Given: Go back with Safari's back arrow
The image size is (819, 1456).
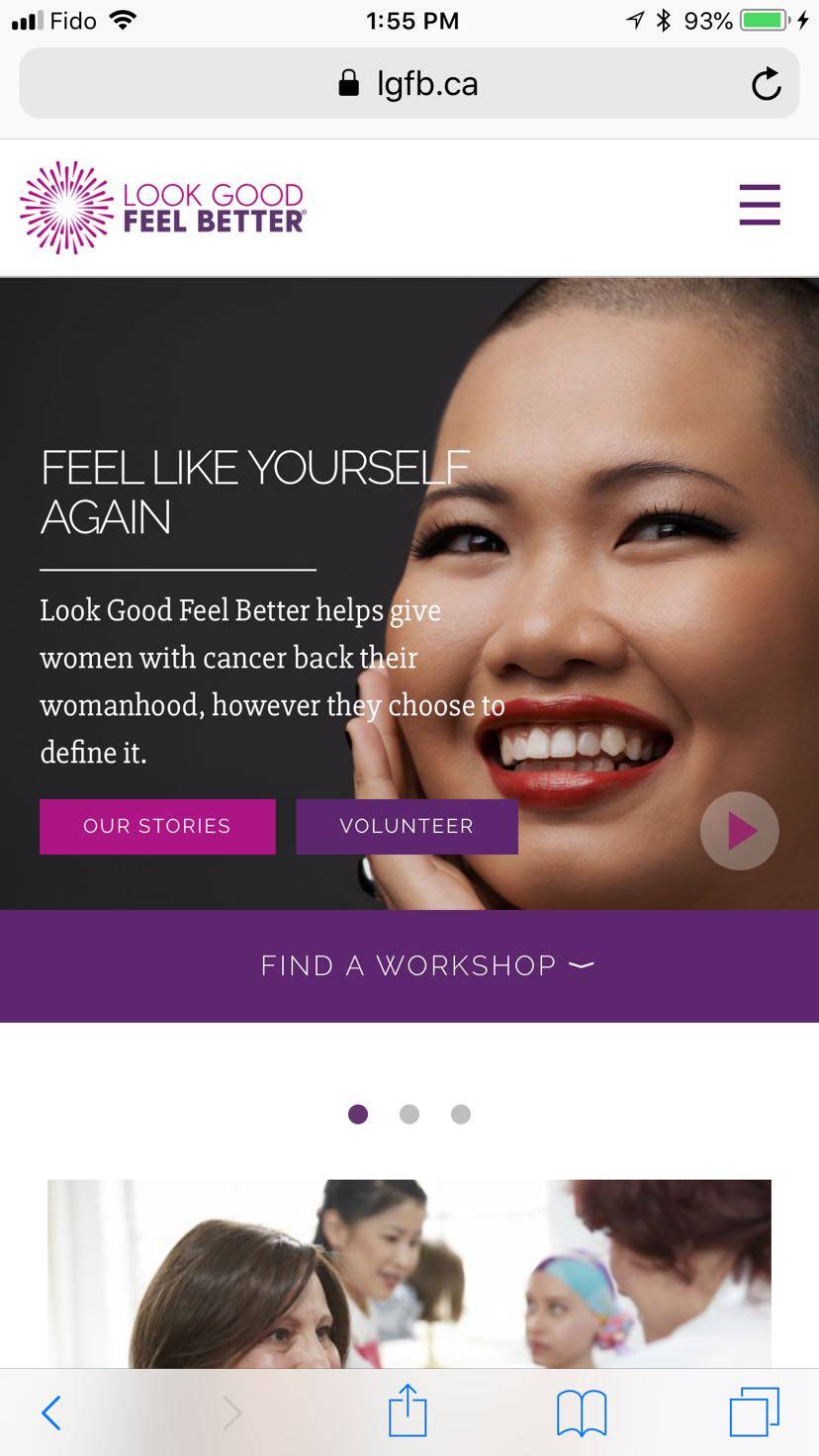Looking at the screenshot, I should point(51,1412).
